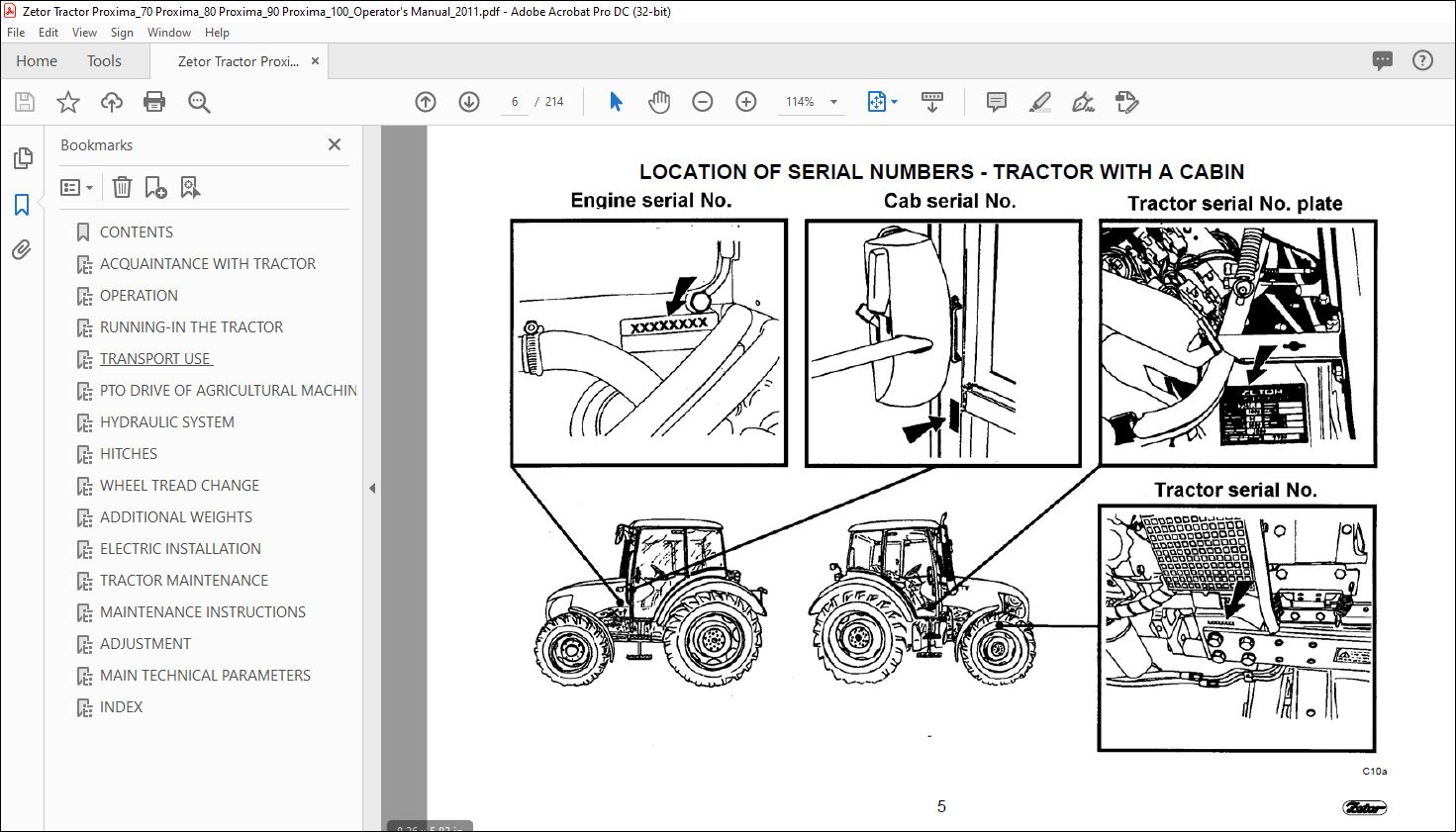
Task: Open the Help menu
Action: [217, 33]
